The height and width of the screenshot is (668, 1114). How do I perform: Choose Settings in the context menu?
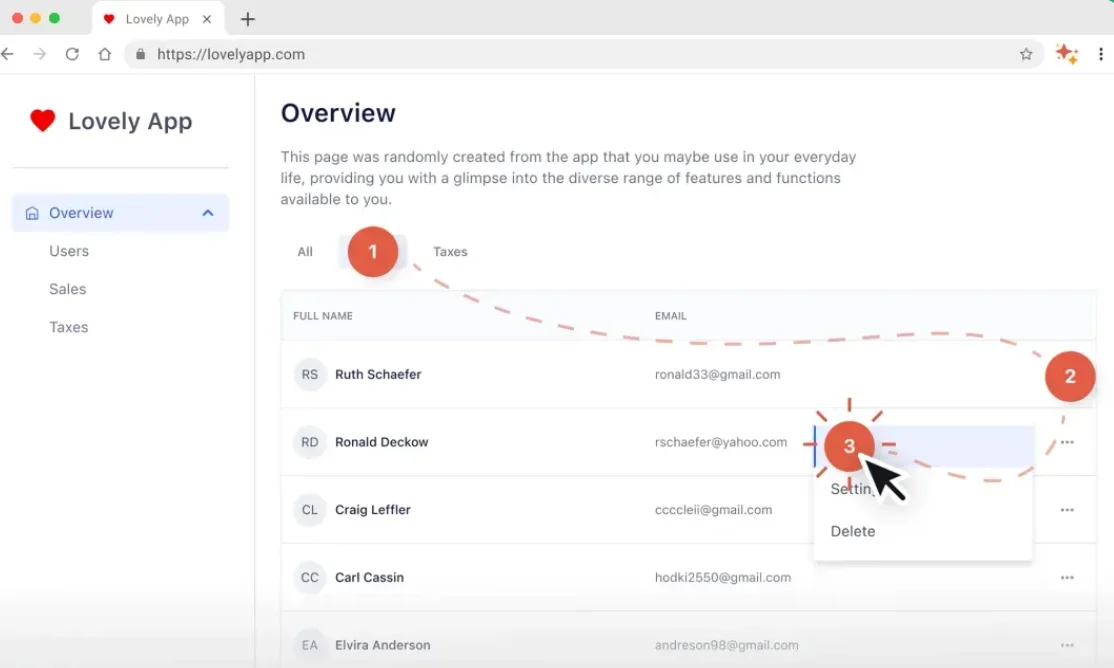click(x=852, y=489)
